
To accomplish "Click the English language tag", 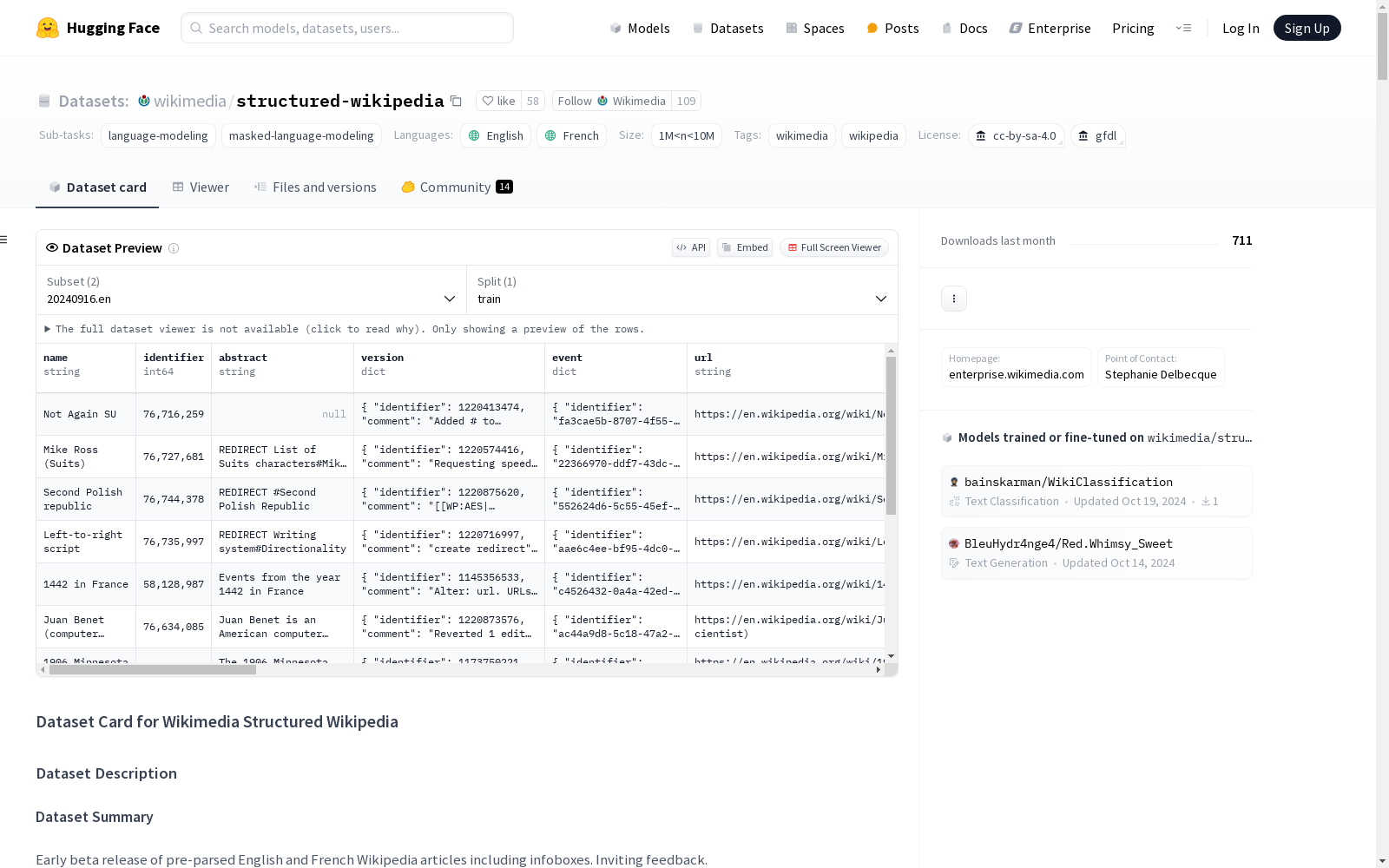I will [496, 135].
